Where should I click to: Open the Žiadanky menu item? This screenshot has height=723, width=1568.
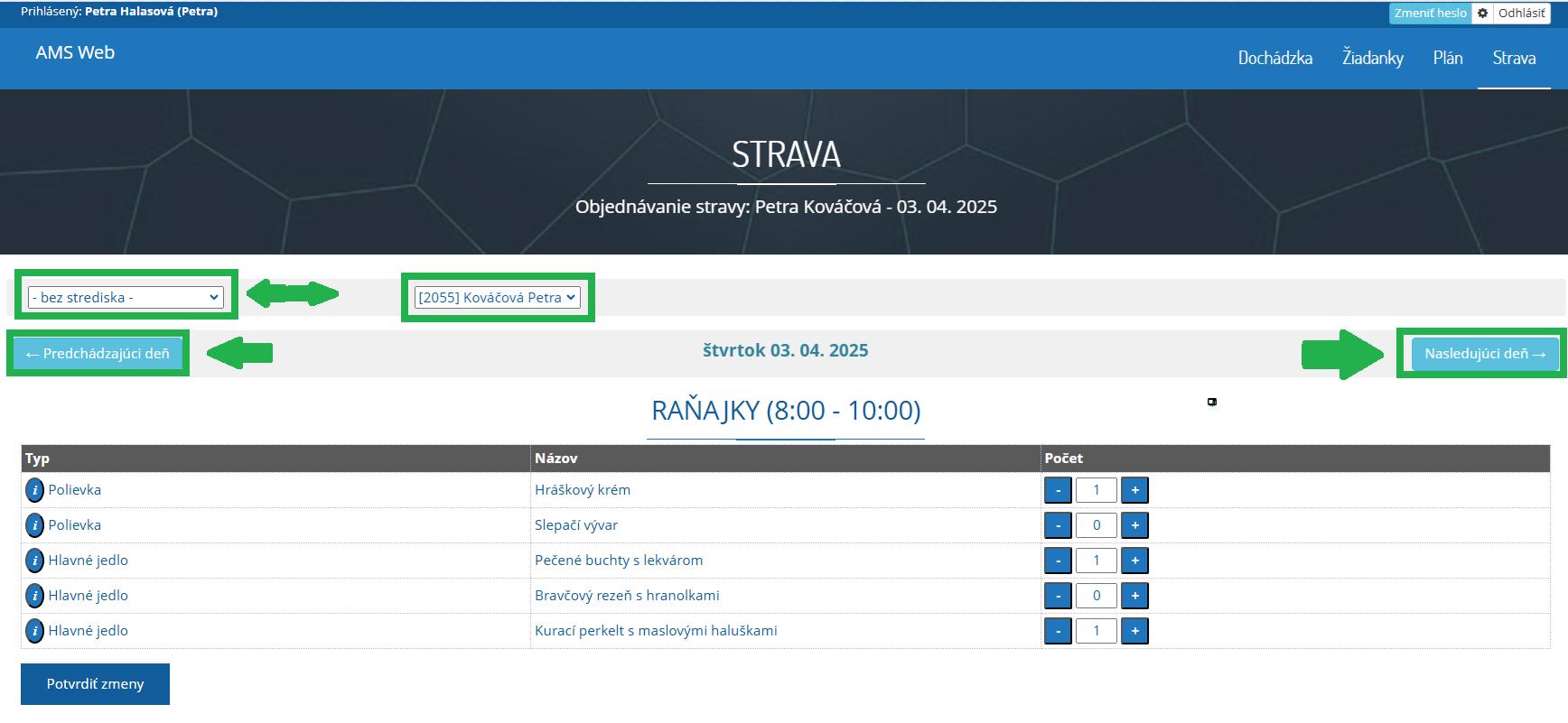point(1372,58)
